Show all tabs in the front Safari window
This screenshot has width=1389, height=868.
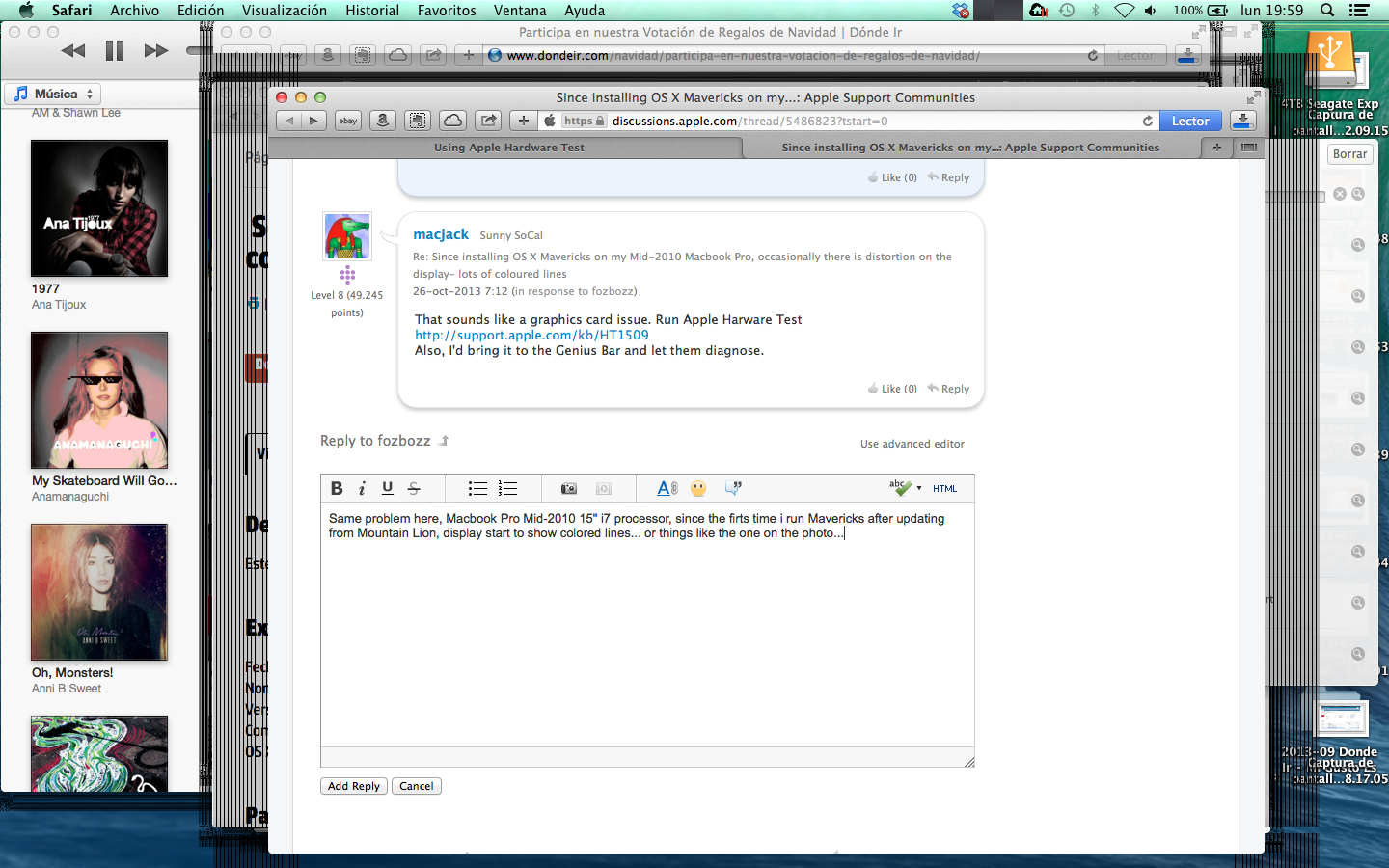tap(1249, 148)
